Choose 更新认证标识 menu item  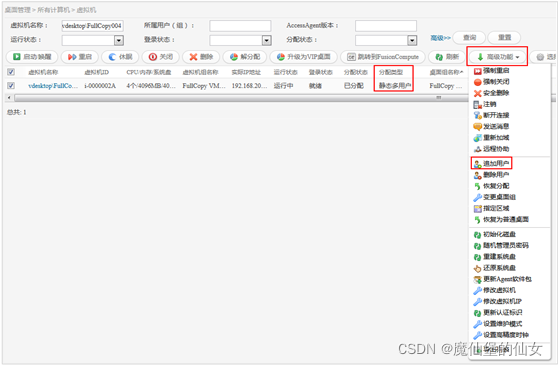tap(498, 313)
